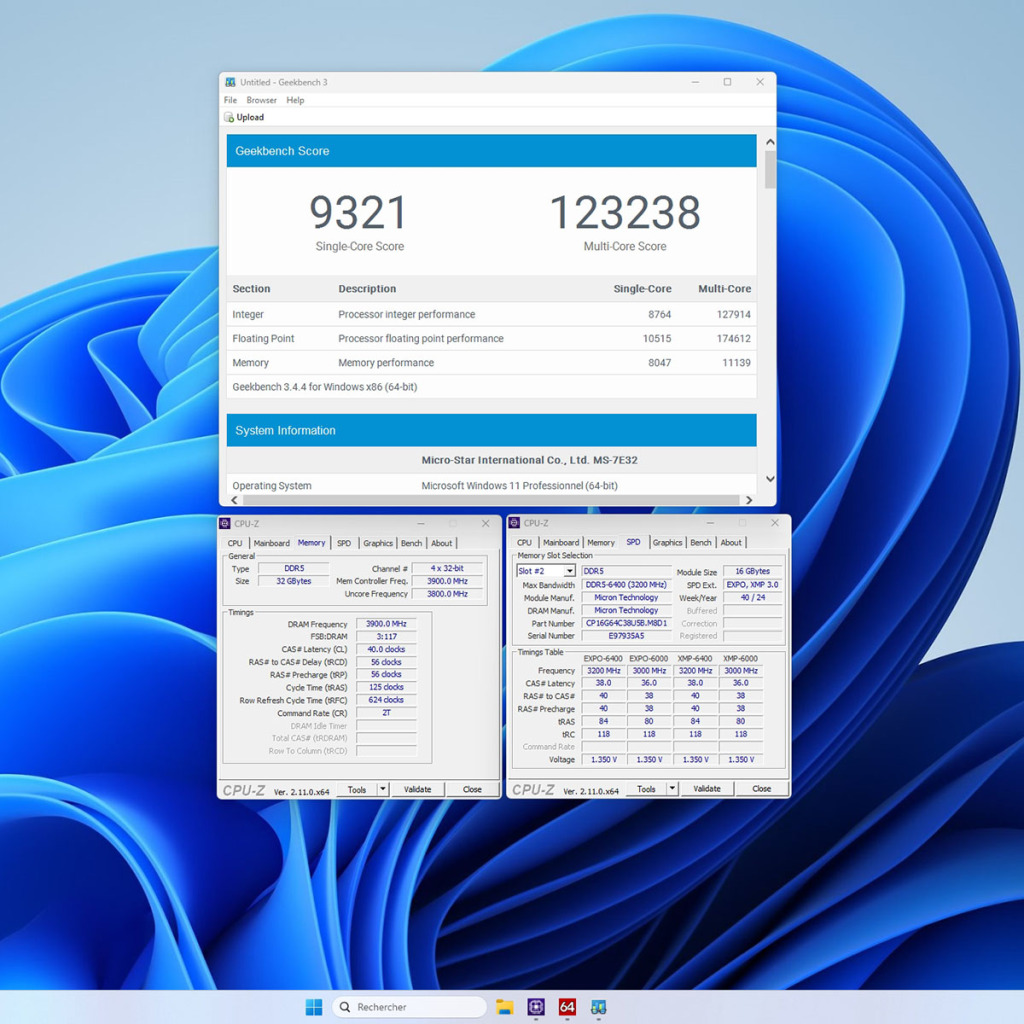Close the right CPU-Z window via X
The width and height of the screenshot is (1024, 1024).
[x=775, y=523]
